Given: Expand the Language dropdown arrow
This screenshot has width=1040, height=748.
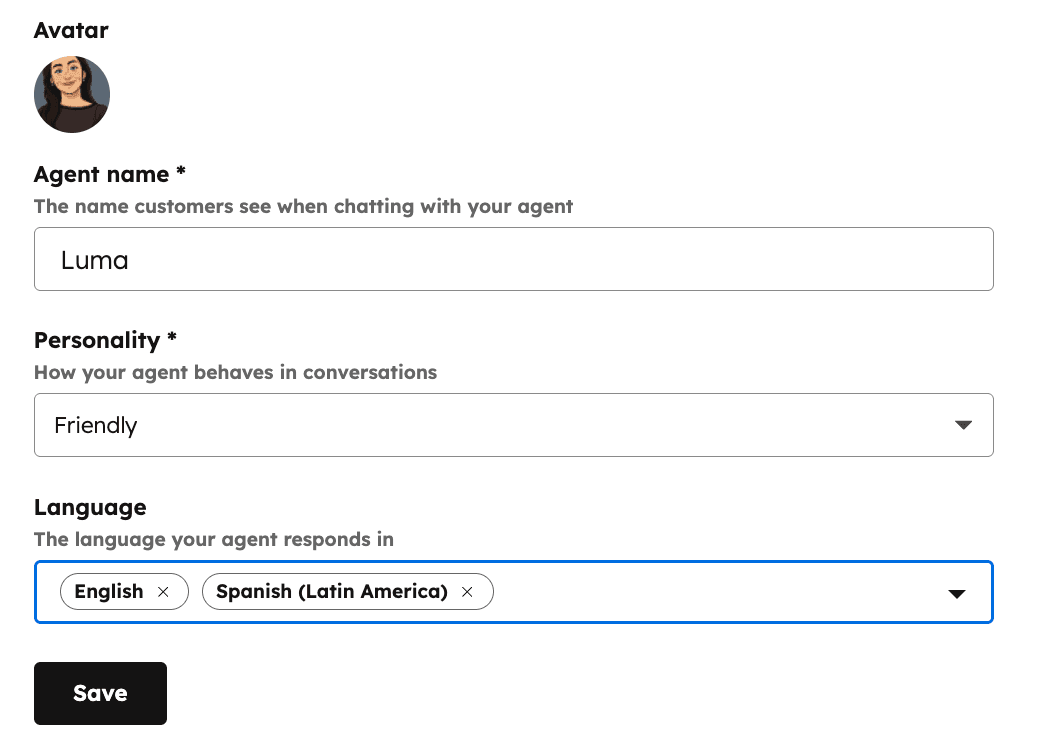Looking at the screenshot, I should [956, 593].
